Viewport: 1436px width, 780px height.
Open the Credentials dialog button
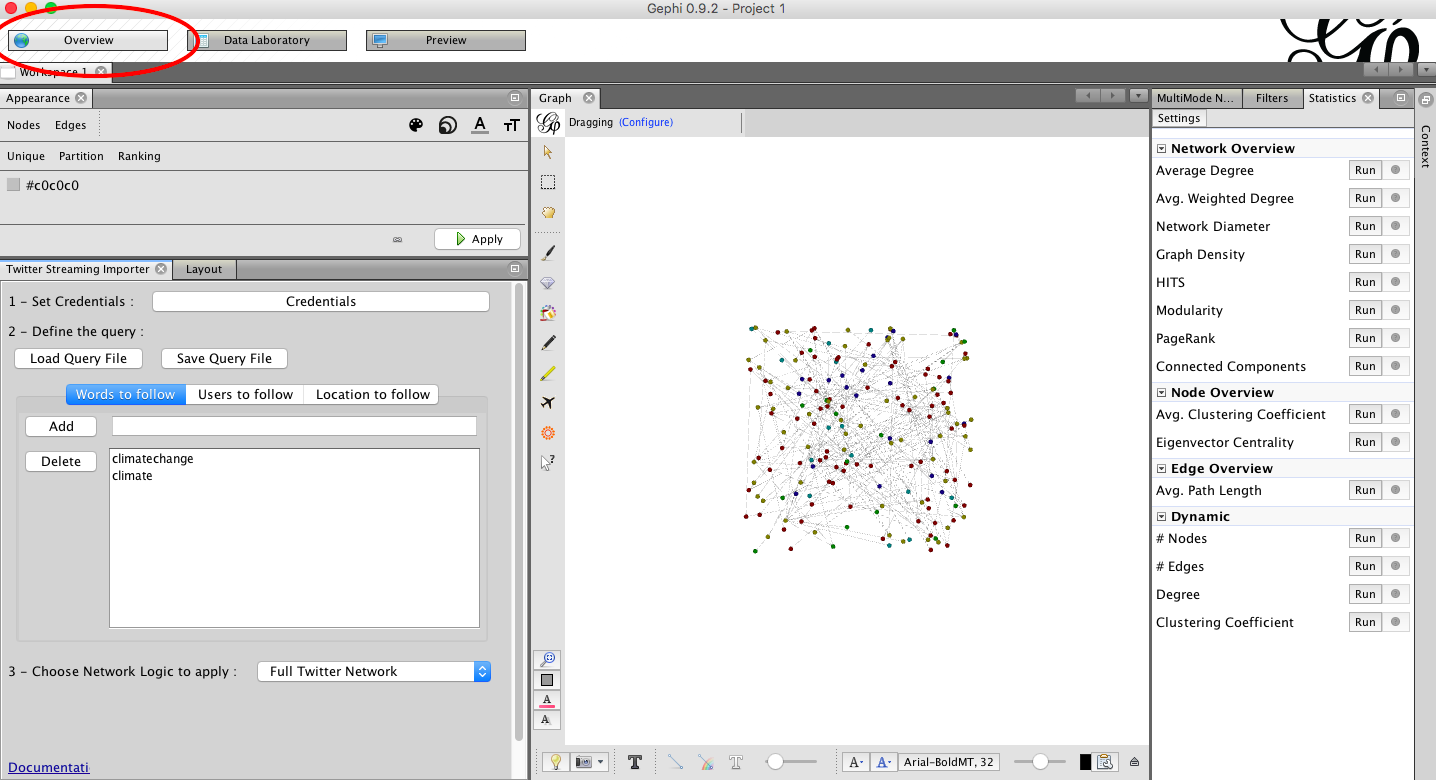point(321,302)
